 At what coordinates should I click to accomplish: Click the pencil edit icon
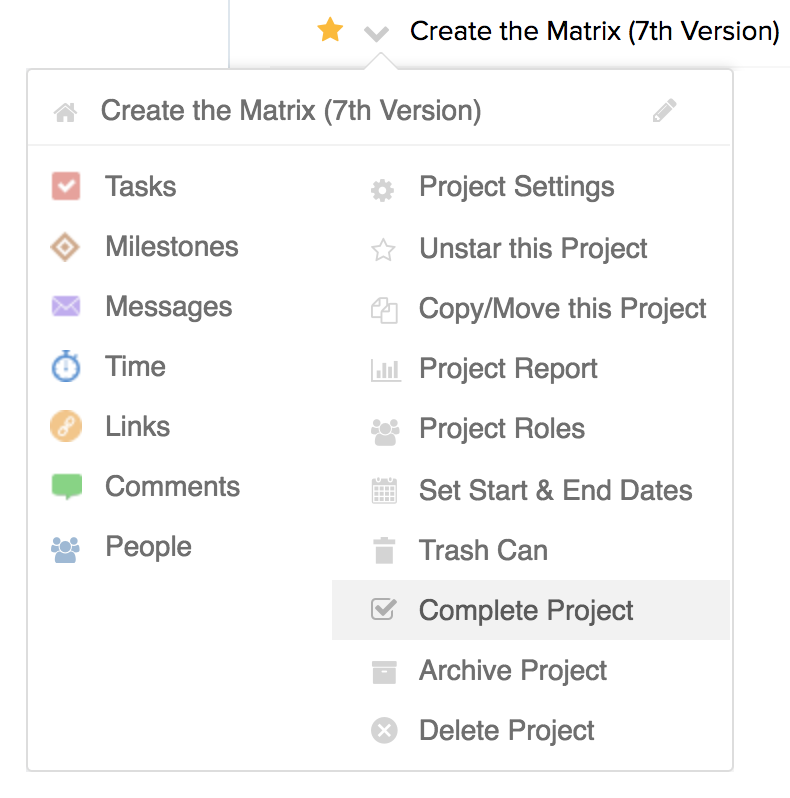click(x=664, y=111)
